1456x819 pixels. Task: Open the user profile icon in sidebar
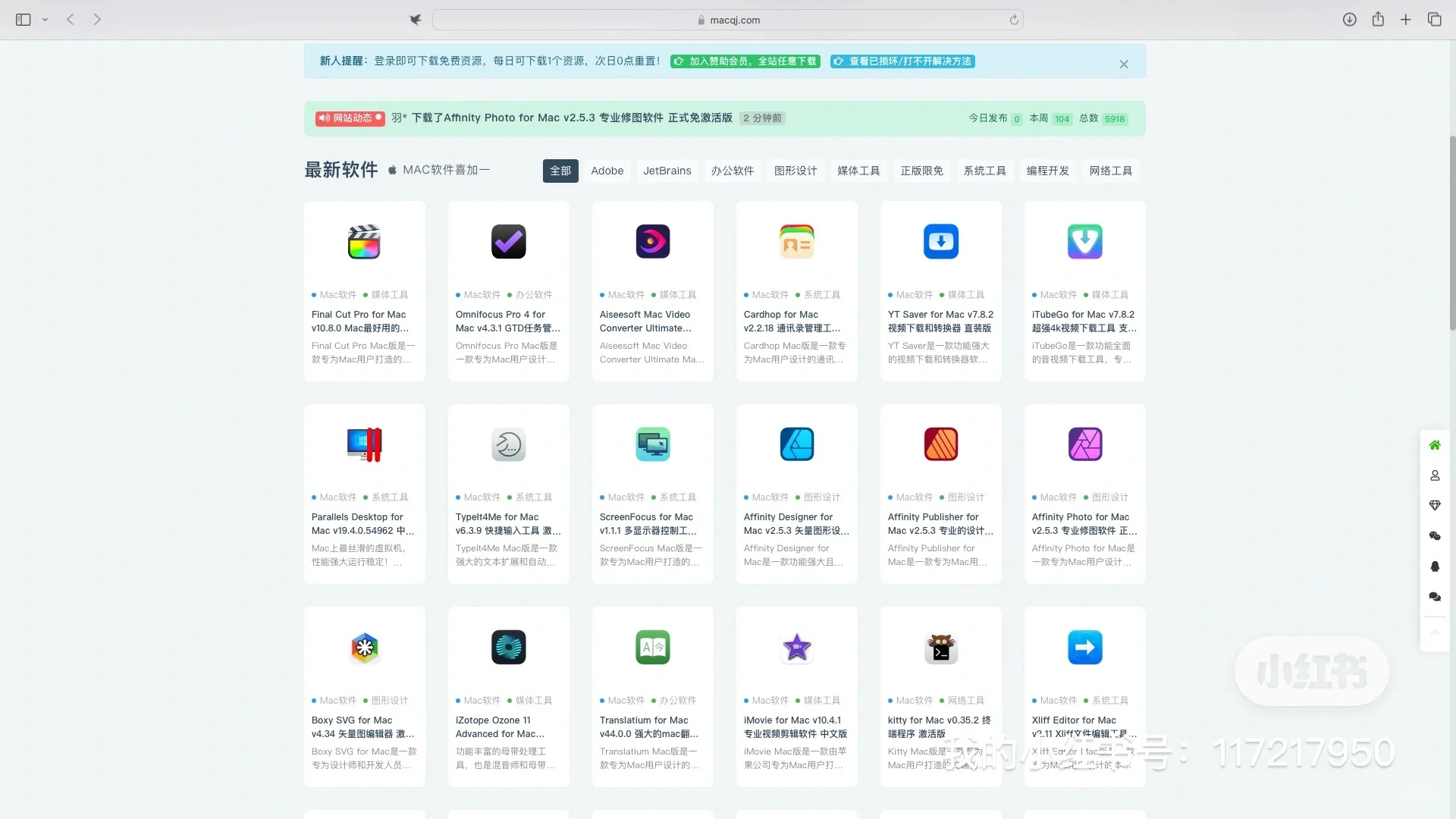(1435, 475)
